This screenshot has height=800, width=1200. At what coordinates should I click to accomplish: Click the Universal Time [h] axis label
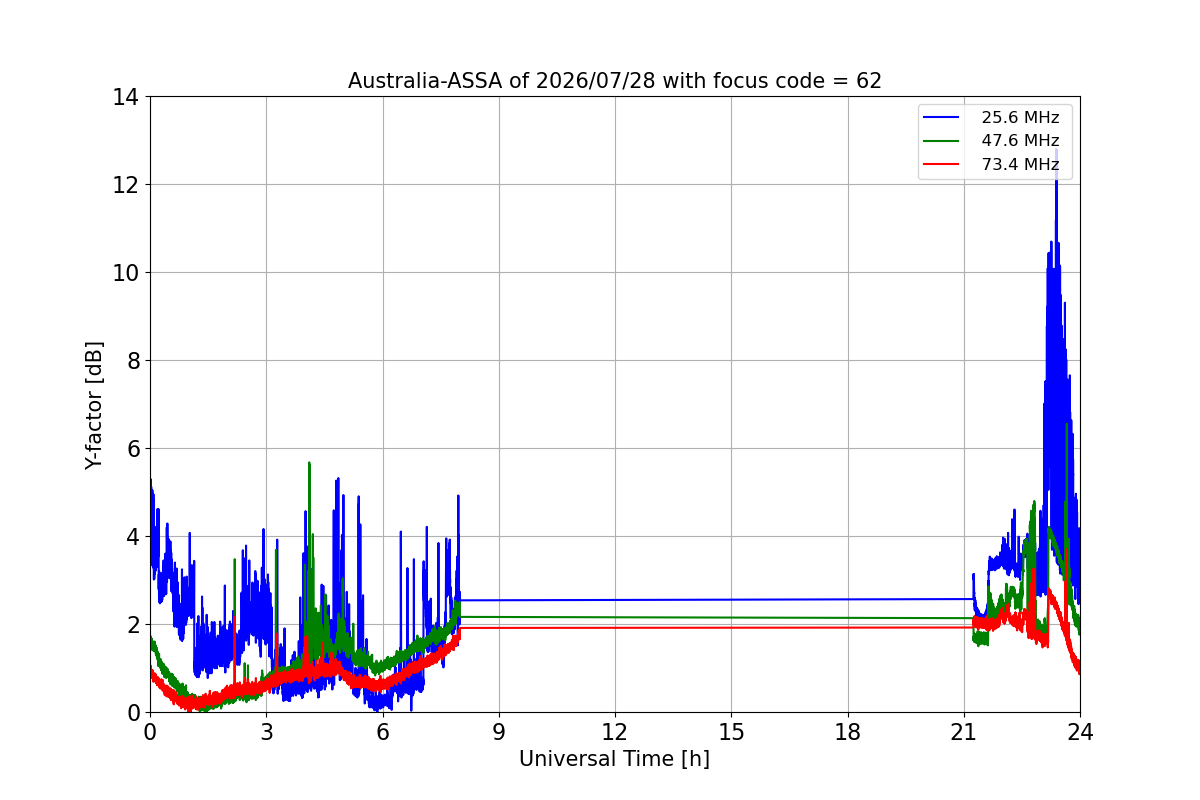click(x=614, y=759)
